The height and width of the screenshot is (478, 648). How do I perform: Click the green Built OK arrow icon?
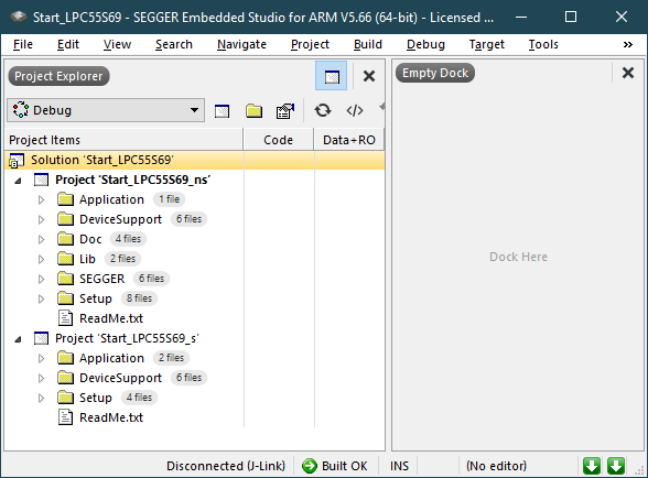(x=309, y=466)
